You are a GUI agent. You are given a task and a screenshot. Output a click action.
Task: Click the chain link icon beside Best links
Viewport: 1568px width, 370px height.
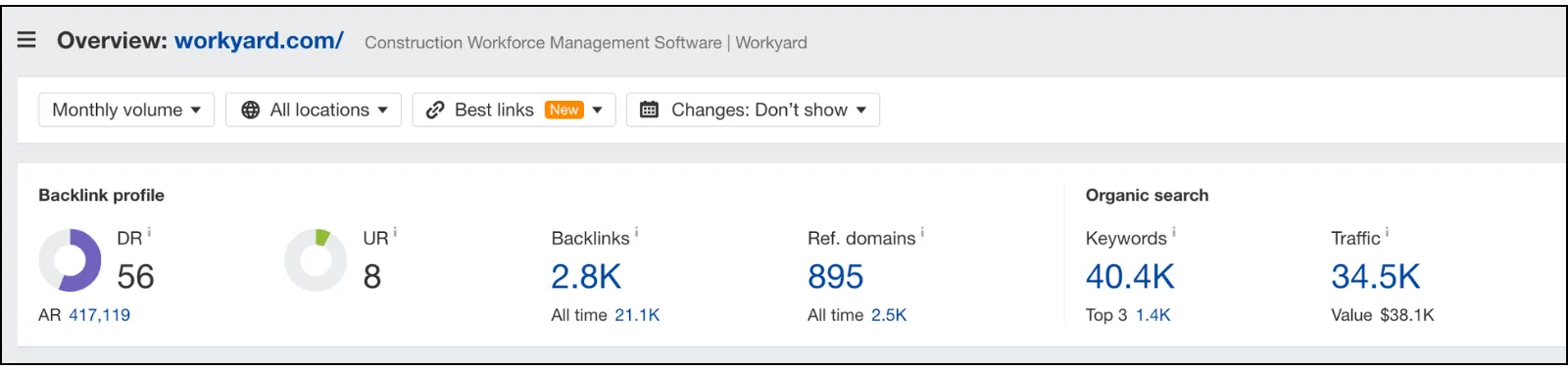pos(435,110)
